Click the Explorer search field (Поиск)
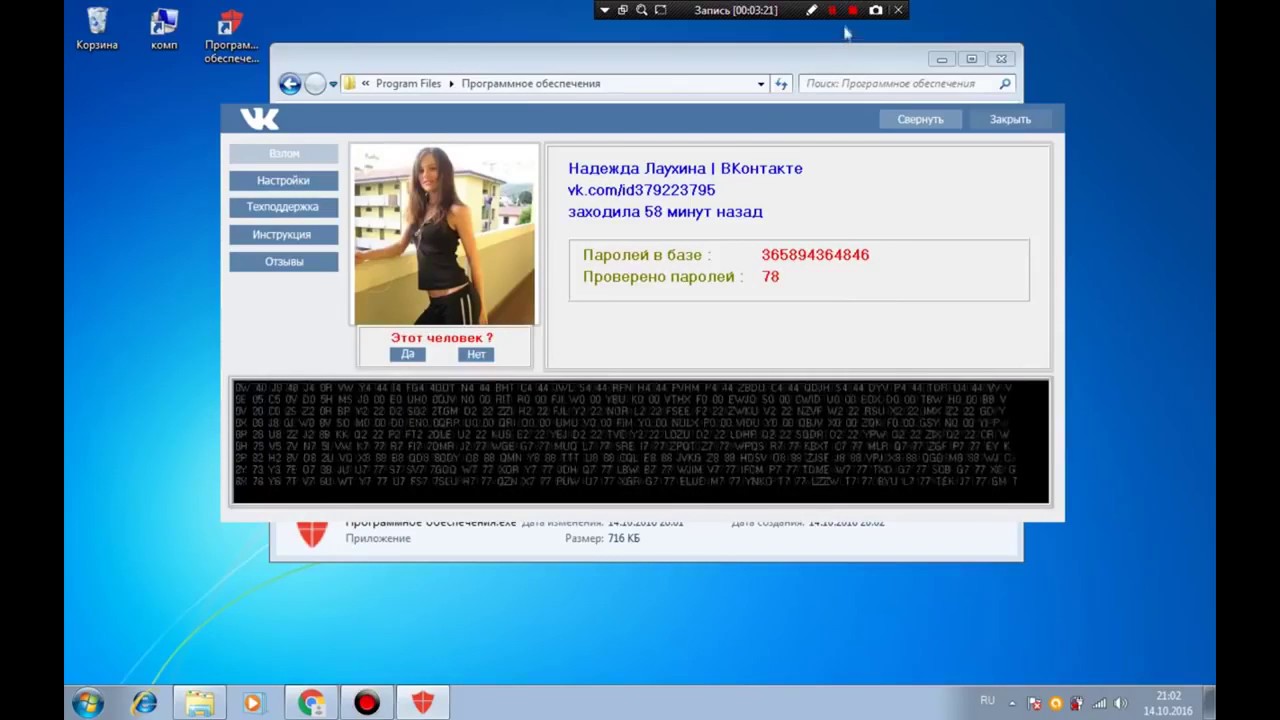Screen dimensions: 1280x720 [900, 84]
